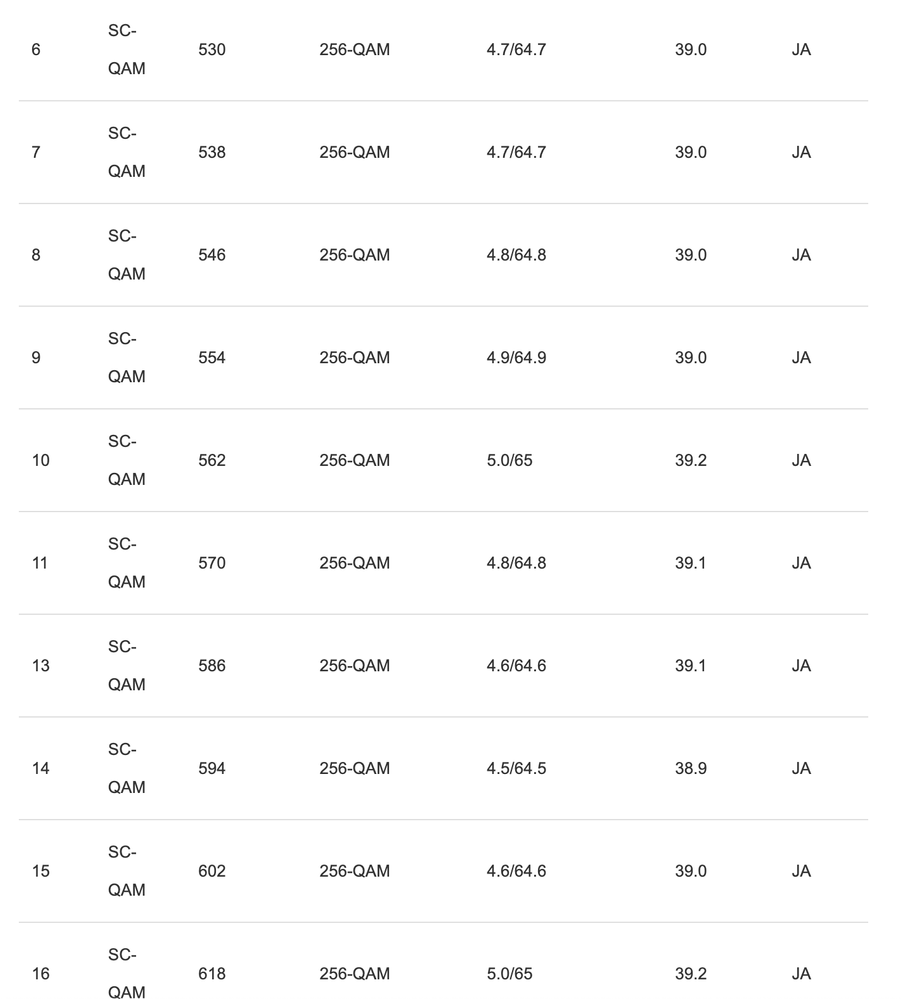The image size is (901, 999).
Task: Click the JA status in channel 13 row
Action: pyautogui.click(x=801, y=666)
